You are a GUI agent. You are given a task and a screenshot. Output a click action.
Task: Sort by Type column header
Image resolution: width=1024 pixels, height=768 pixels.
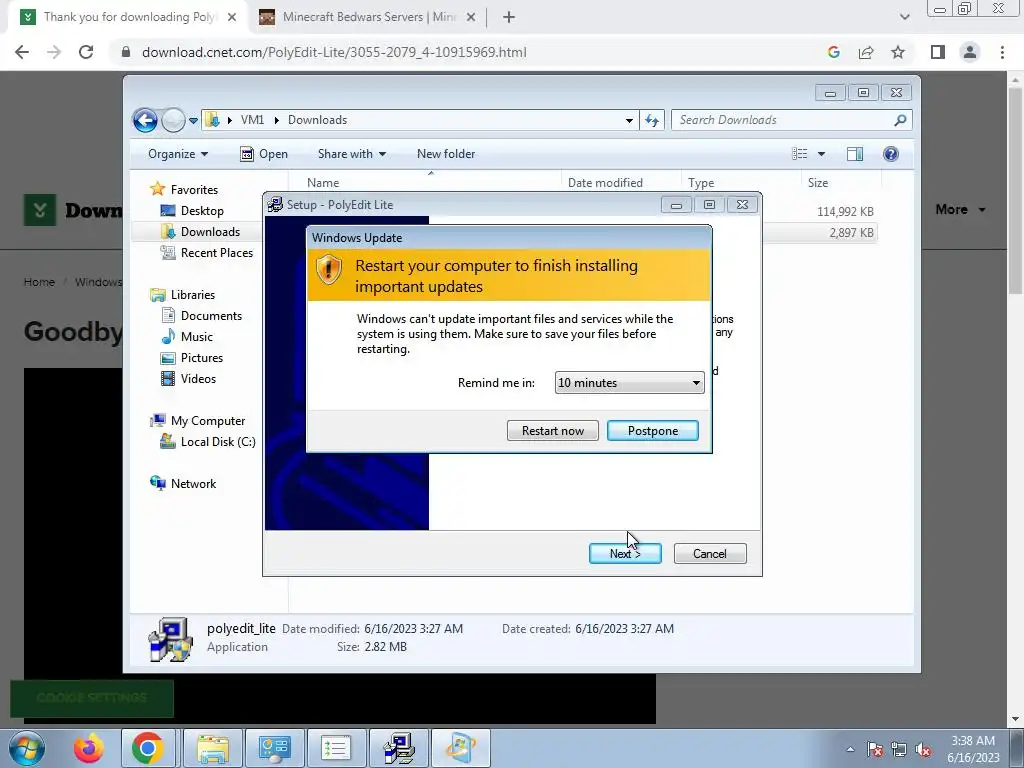click(701, 183)
